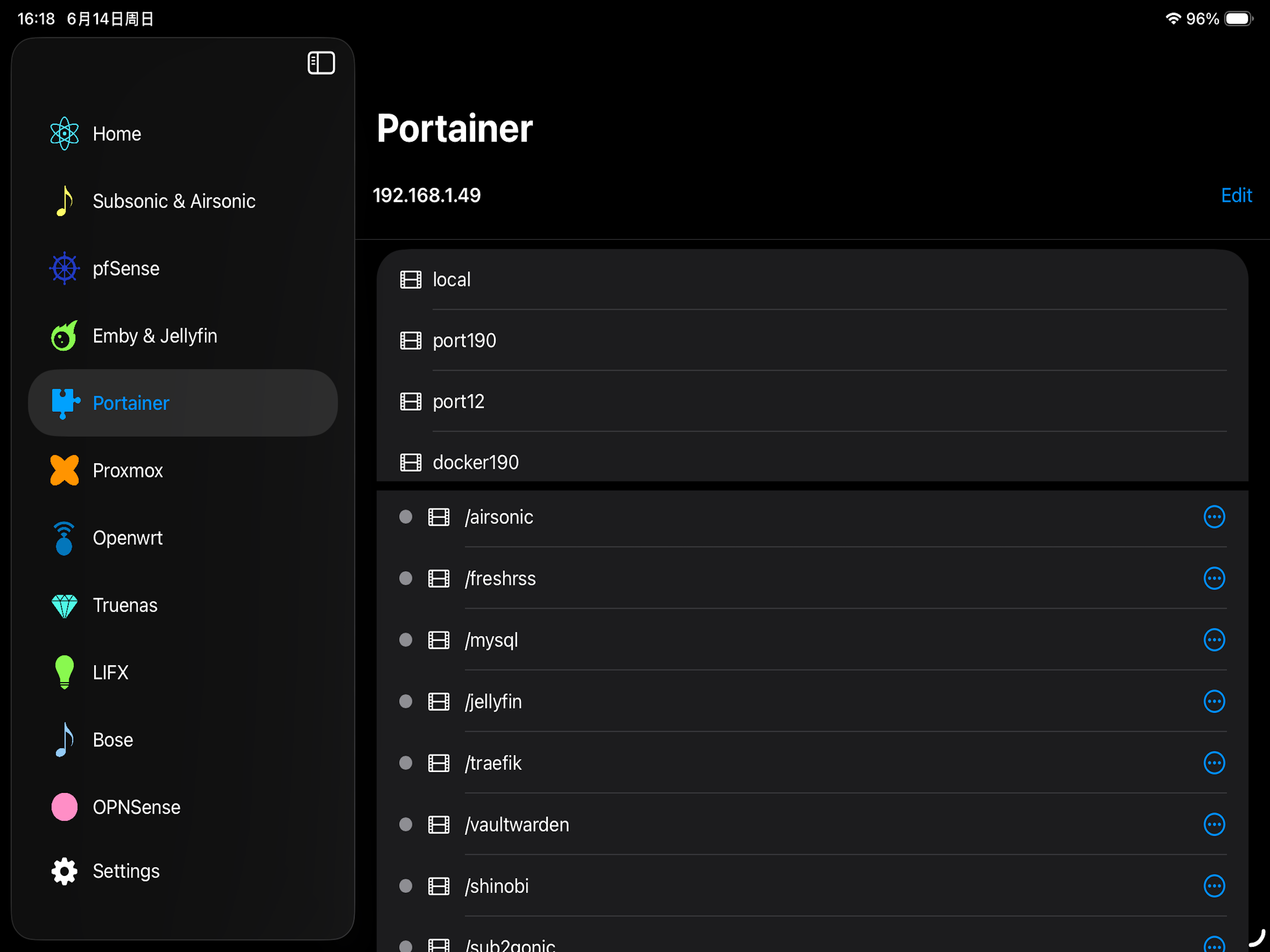This screenshot has height=952, width=1270.
Task: Click the /vaultwarden status dot
Action: coord(406,825)
